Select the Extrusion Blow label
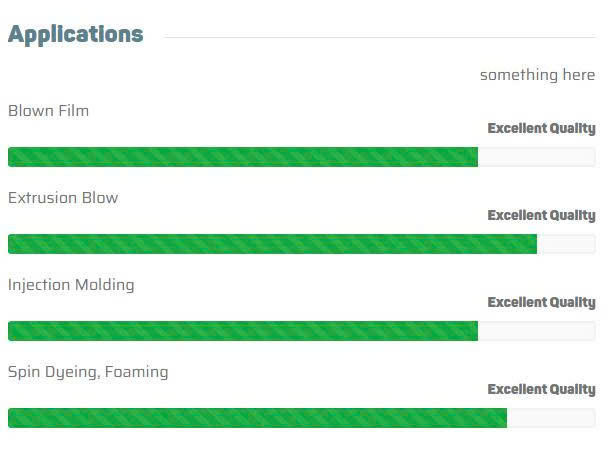This screenshot has height=459, width=612. [63, 198]
